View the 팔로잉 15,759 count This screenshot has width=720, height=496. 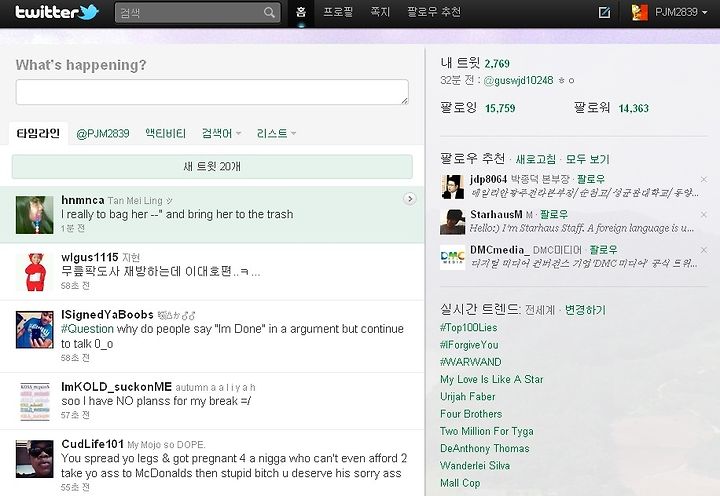[478, 108]
